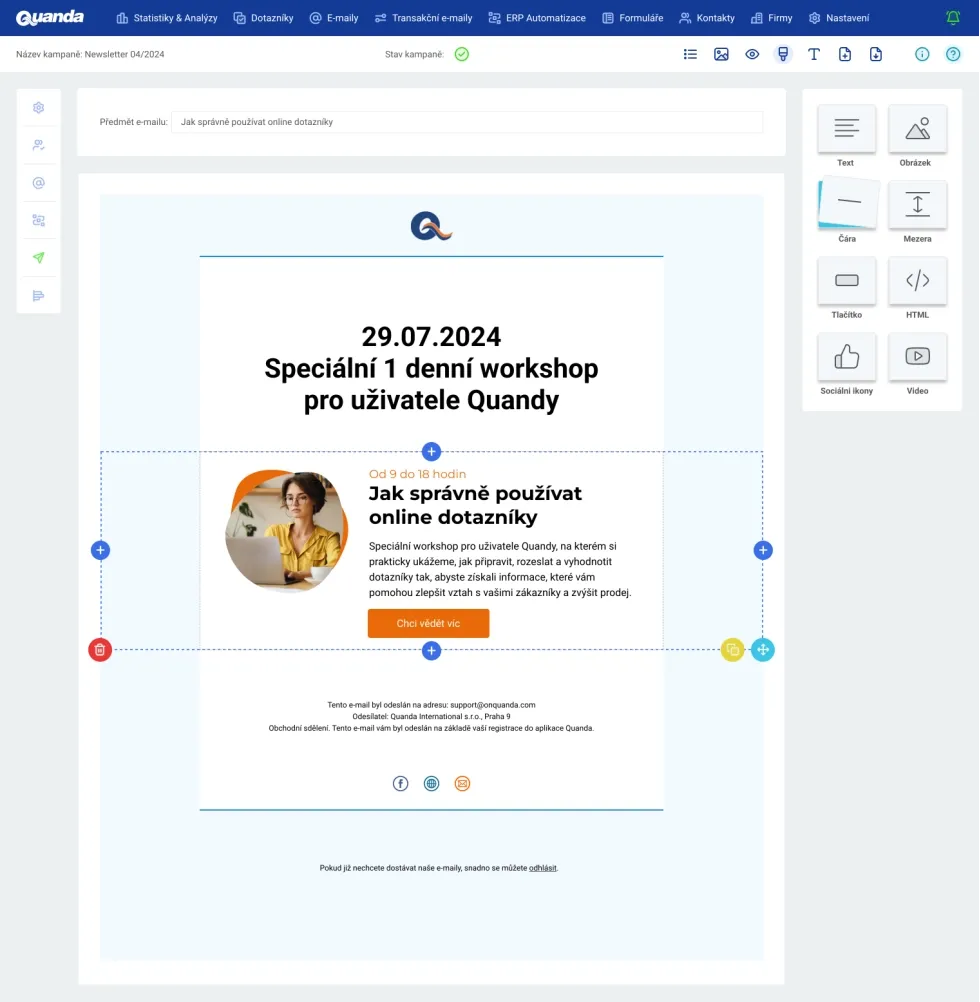Click the help question mark icon
Screen dimensions: 980x1002
coord(953,54)
